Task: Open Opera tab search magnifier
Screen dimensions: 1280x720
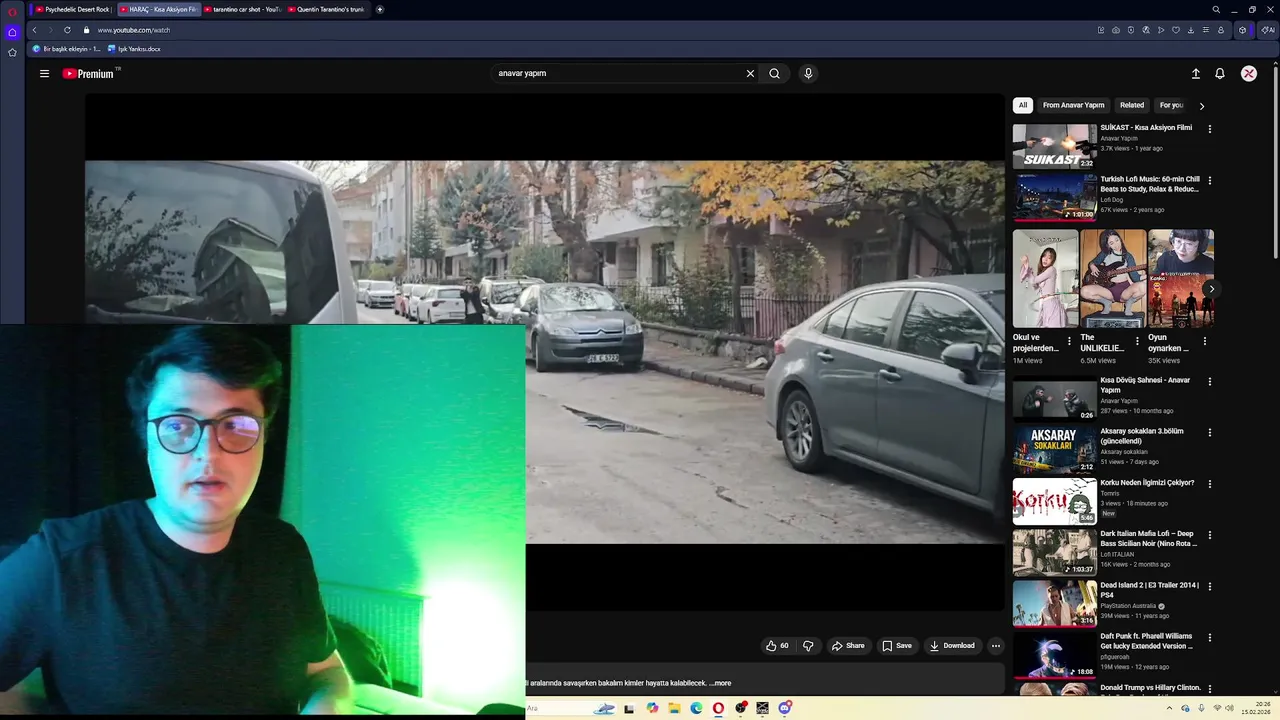Action: (x=1216, y=9)
